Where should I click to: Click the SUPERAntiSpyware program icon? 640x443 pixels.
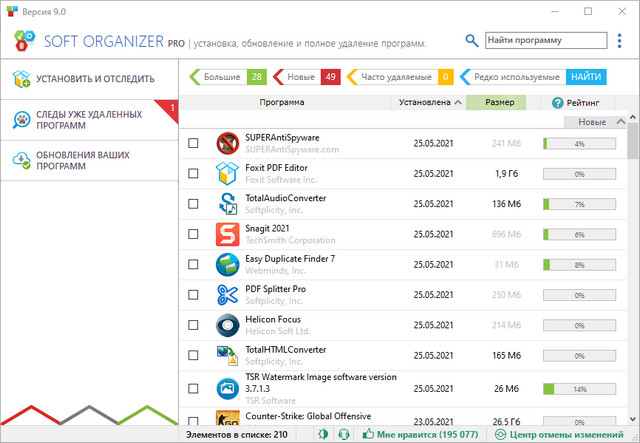click(x=227, y=143)
